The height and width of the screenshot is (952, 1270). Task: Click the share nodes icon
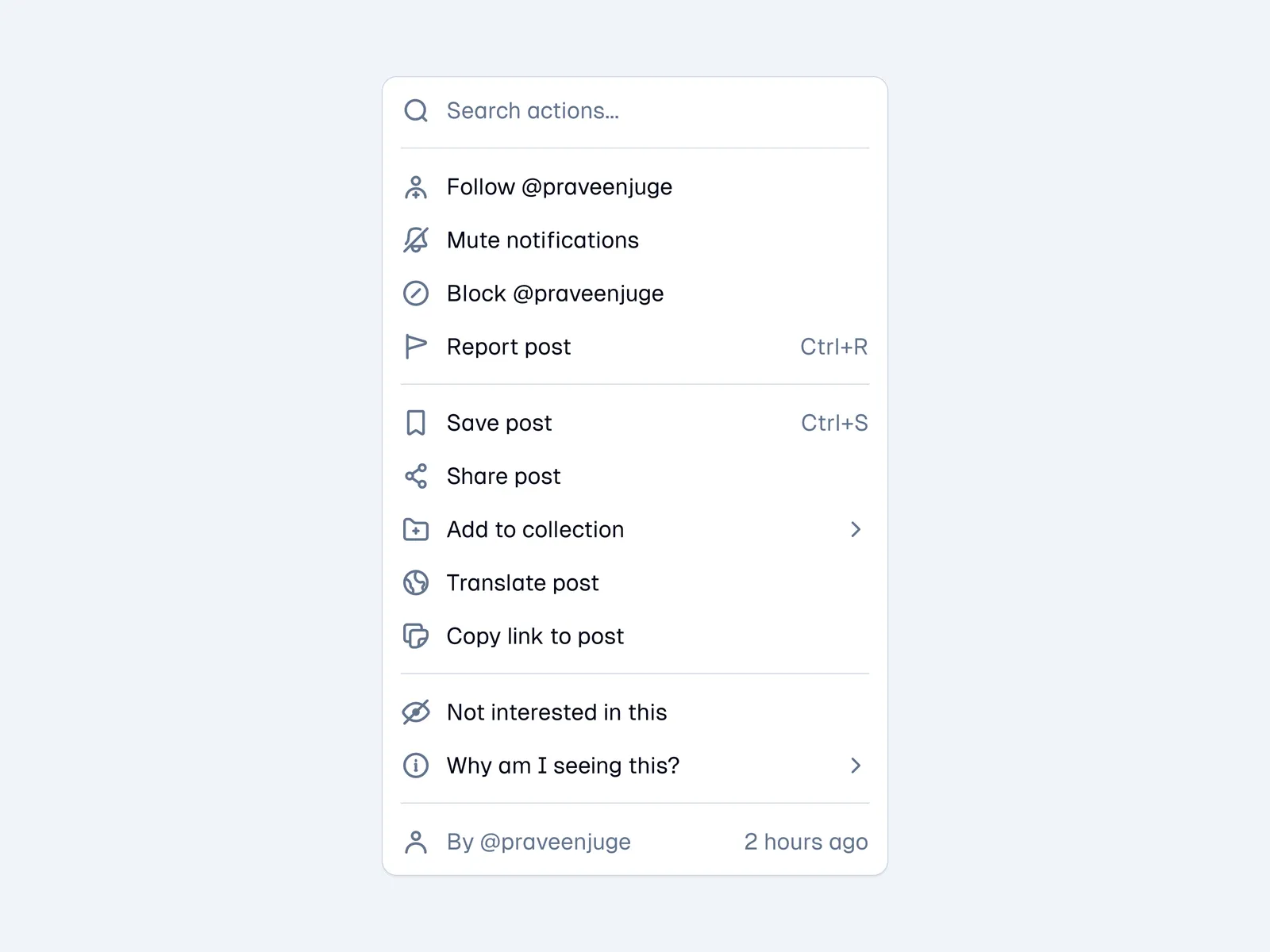pyautogui.click(x=416, y=476)
